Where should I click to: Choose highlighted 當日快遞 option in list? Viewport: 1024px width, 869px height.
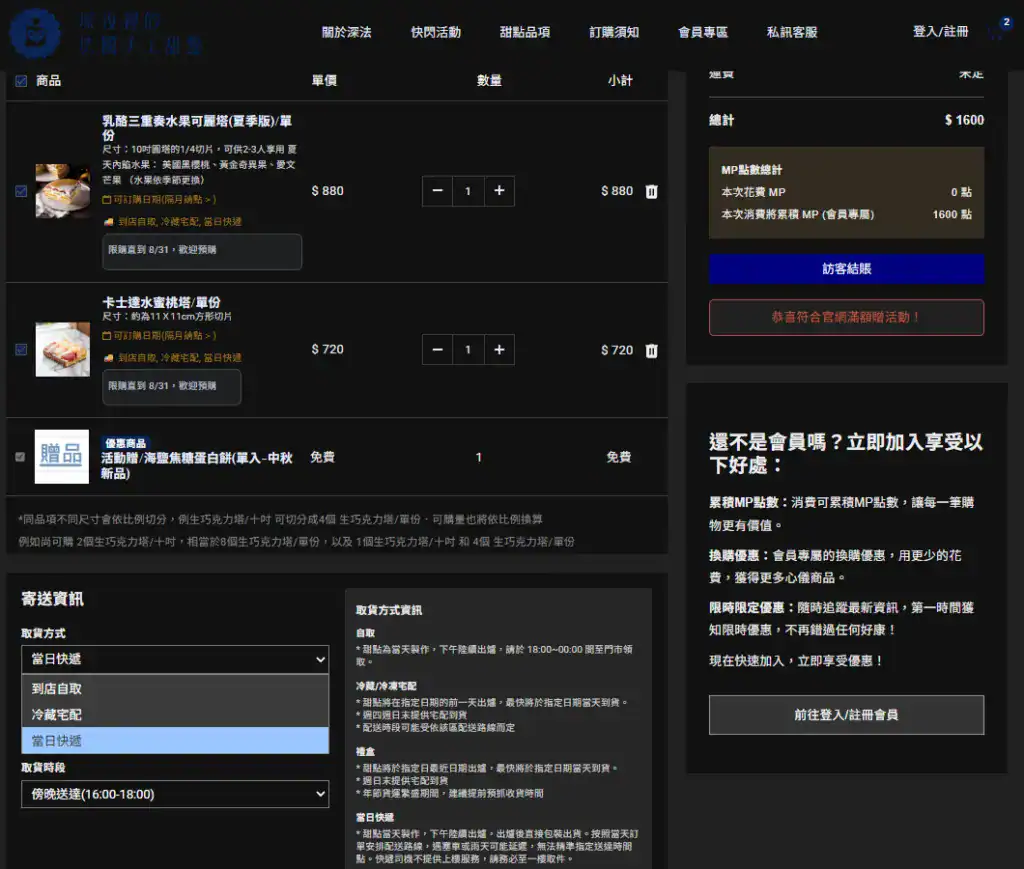pyautogui.click(x=175, y=740)
